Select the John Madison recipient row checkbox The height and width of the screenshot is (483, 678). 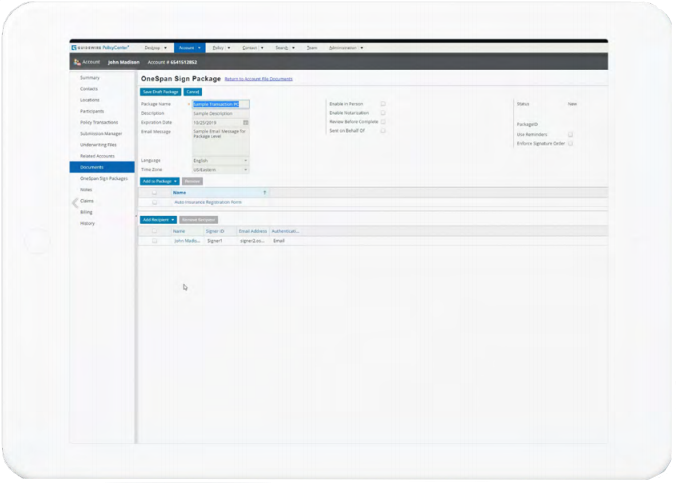click(154, 240)
